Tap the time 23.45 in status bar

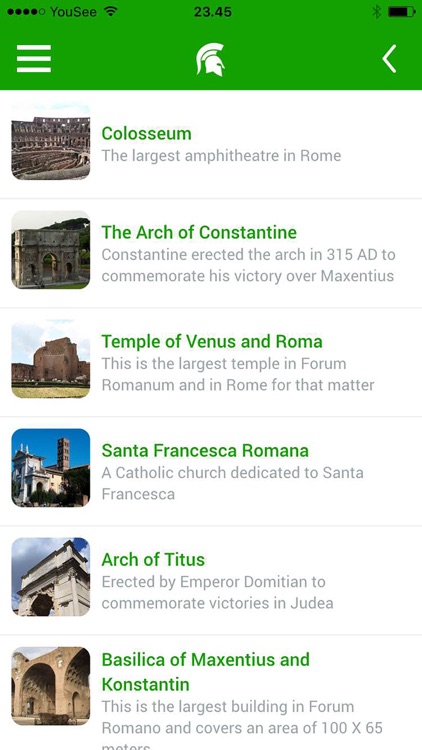[212, 12]
